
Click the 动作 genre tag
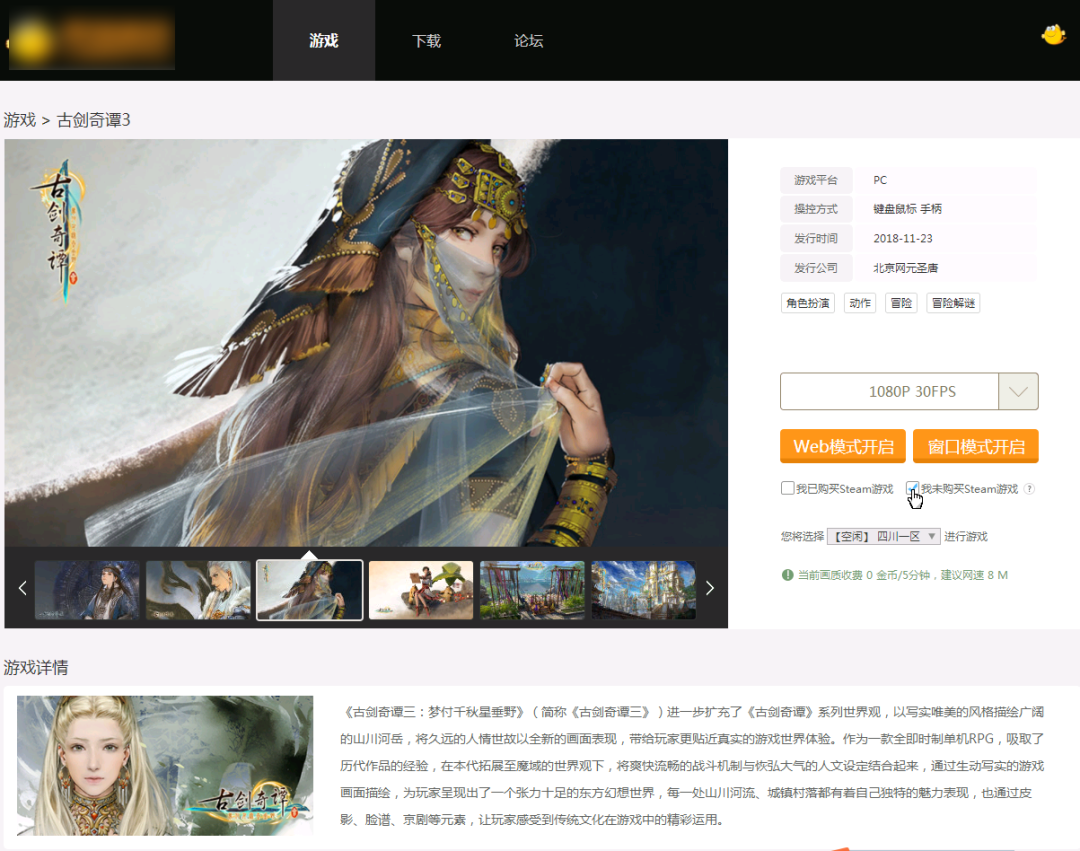click(860, 303)
